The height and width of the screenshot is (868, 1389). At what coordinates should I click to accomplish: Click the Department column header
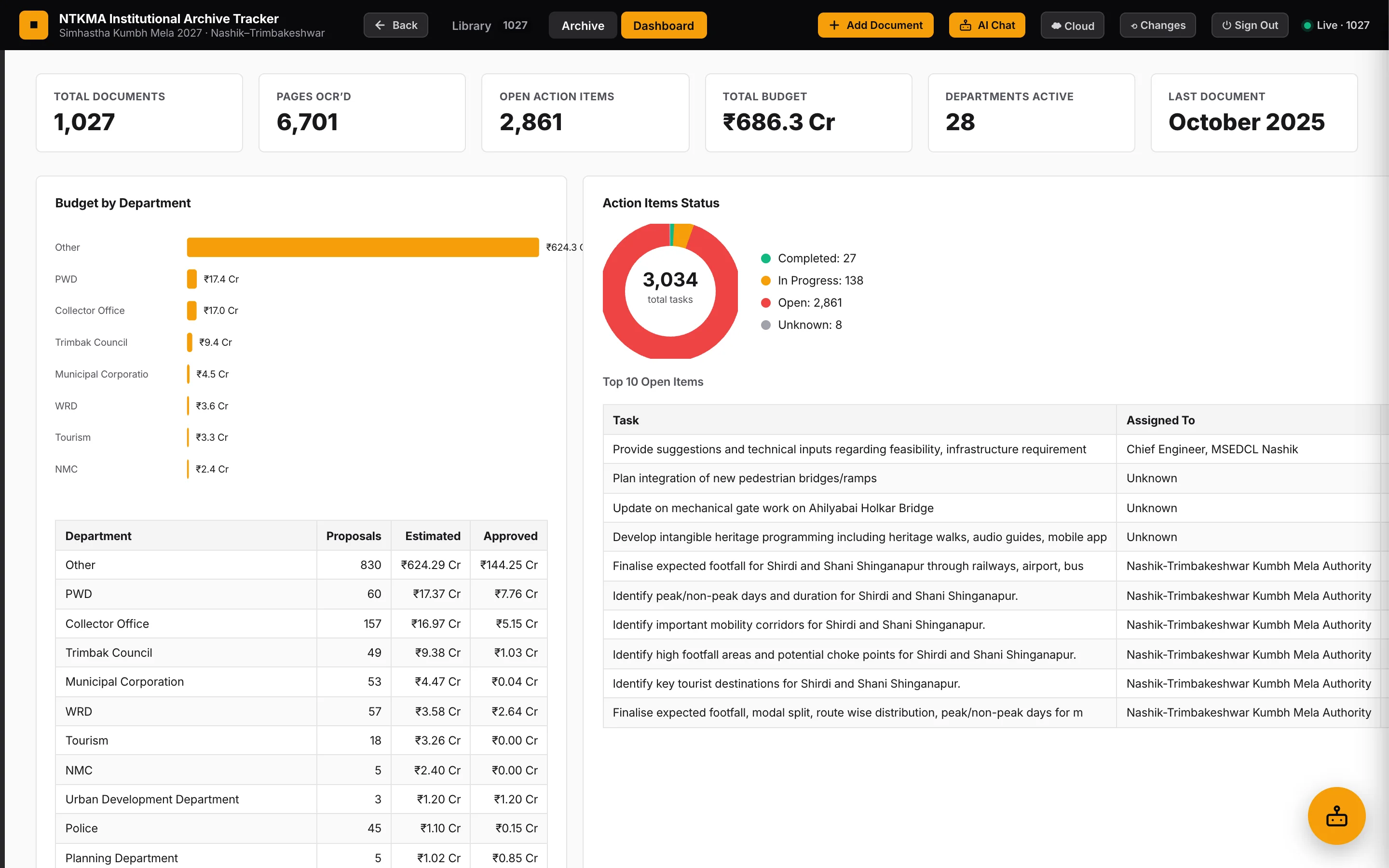coord(186,536)
